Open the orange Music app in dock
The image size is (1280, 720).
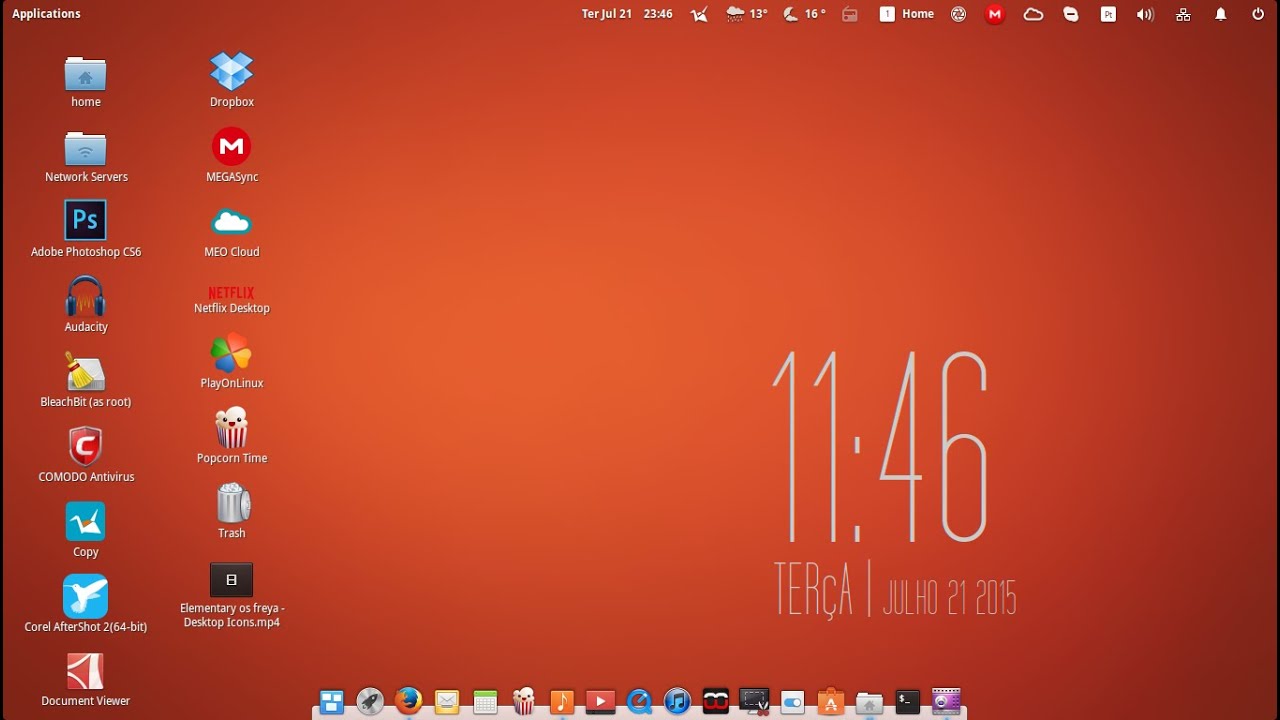(562, 702)
